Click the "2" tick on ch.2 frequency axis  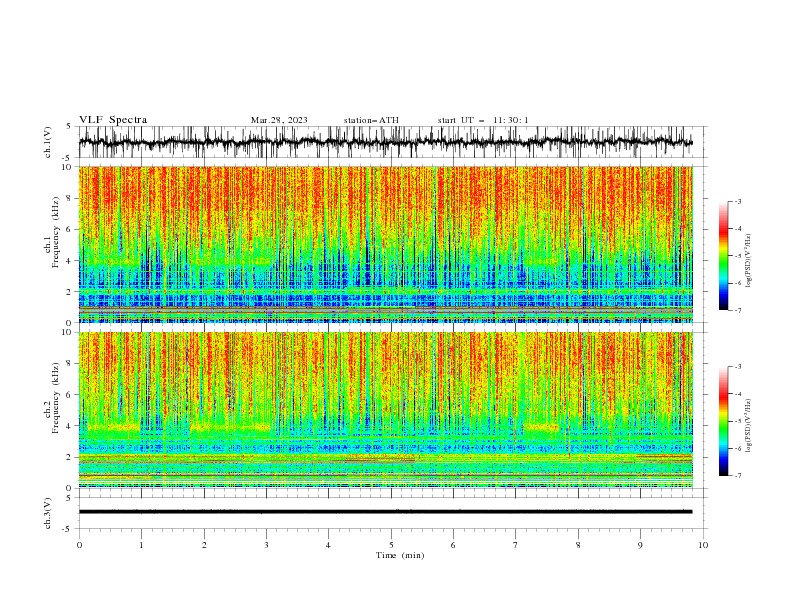pyautogui.click(x=70, y=457)
